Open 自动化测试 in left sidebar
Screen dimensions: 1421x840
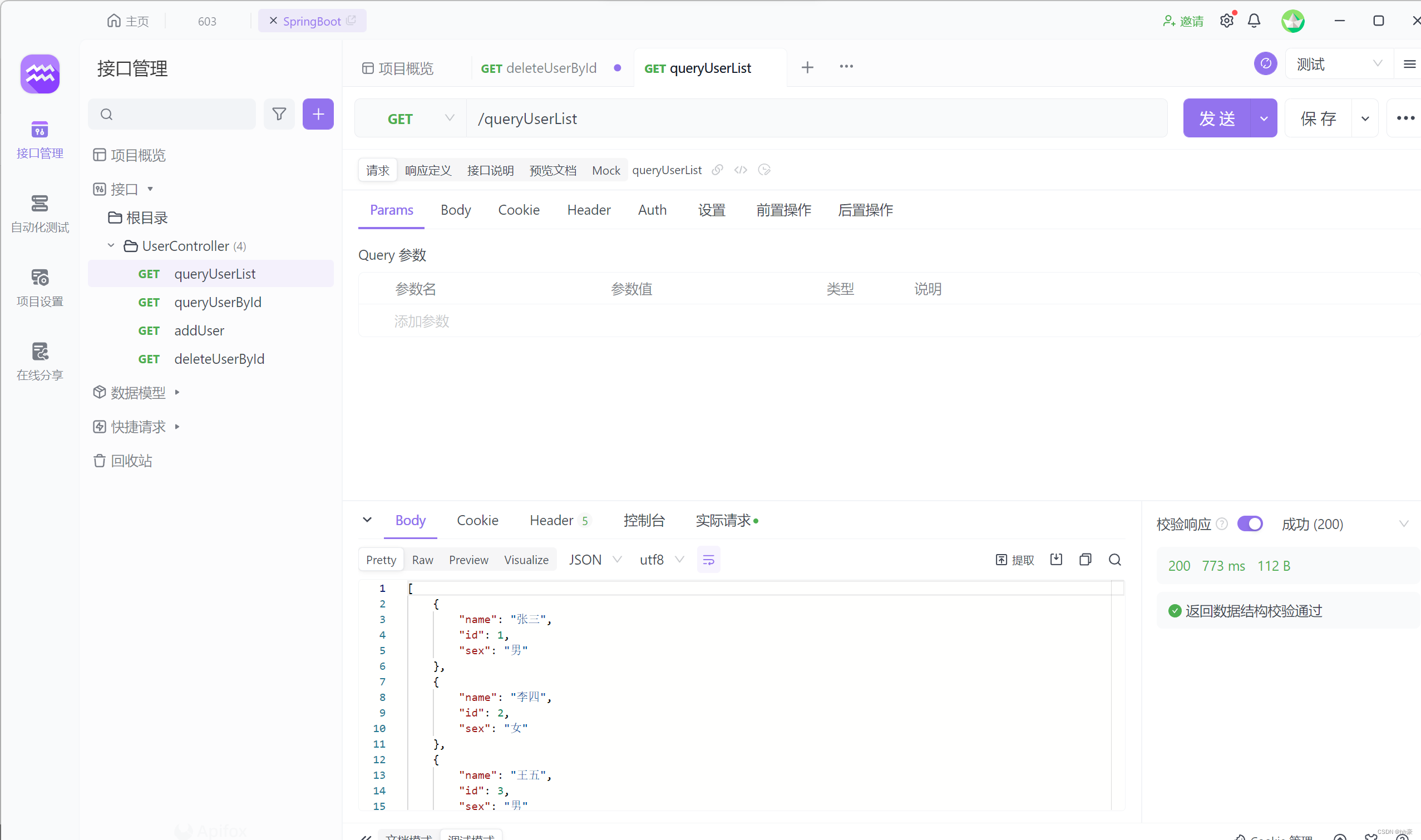40,214
